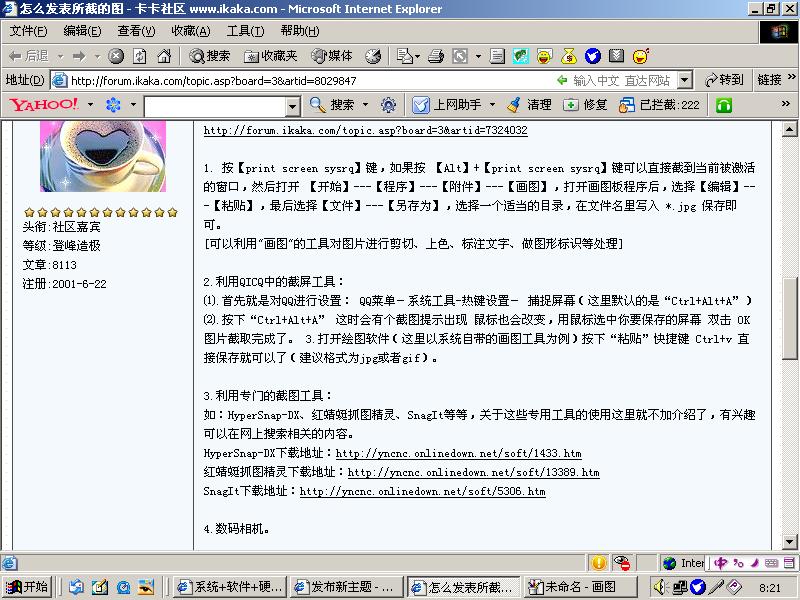Click the blocked popup icon in status bar
Viewport: 800px width, 600px height.
[x=622, y=563]
